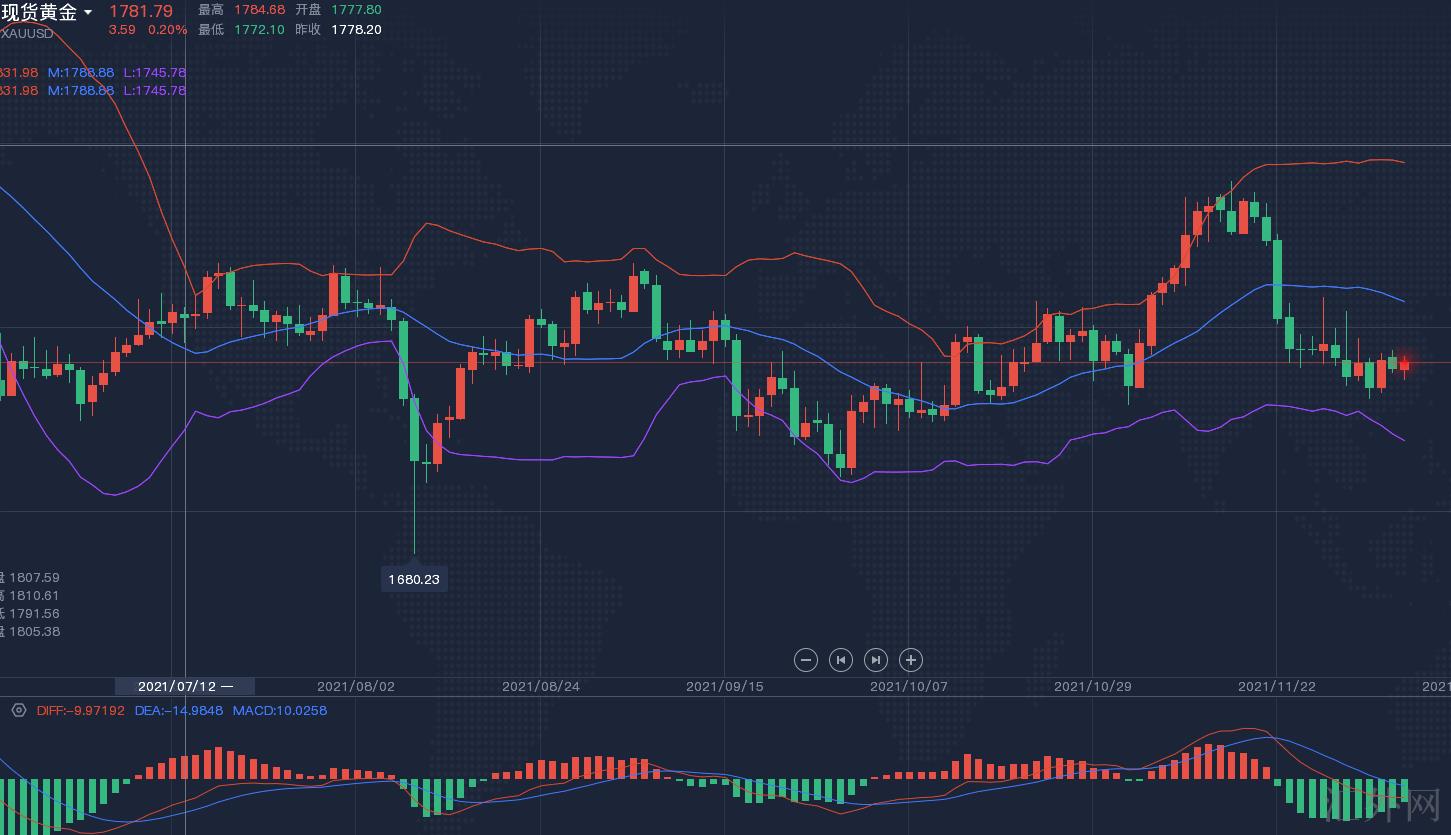Click the 现货黄金 instrument name
1451x835 pixels.
39,13
